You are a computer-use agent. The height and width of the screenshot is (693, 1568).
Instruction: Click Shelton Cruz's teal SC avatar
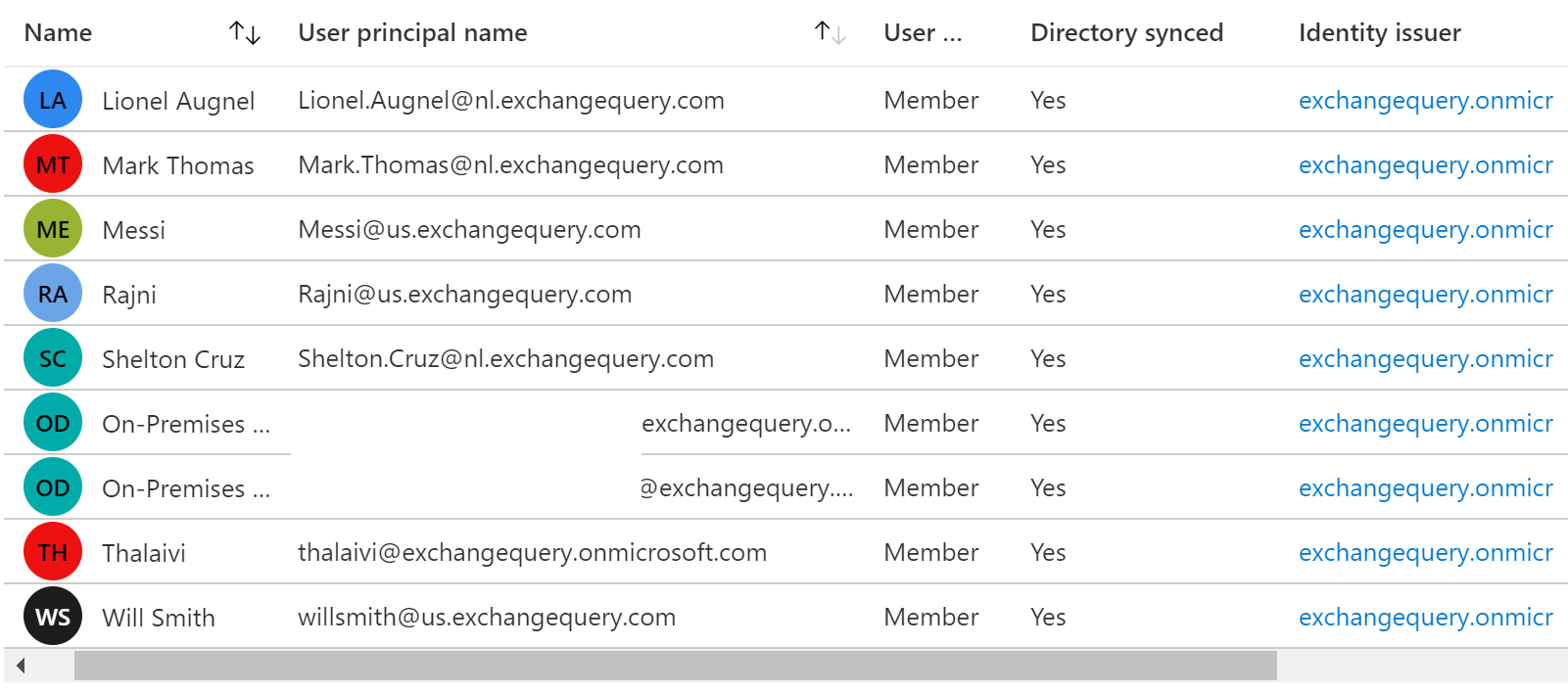[53, 358]
